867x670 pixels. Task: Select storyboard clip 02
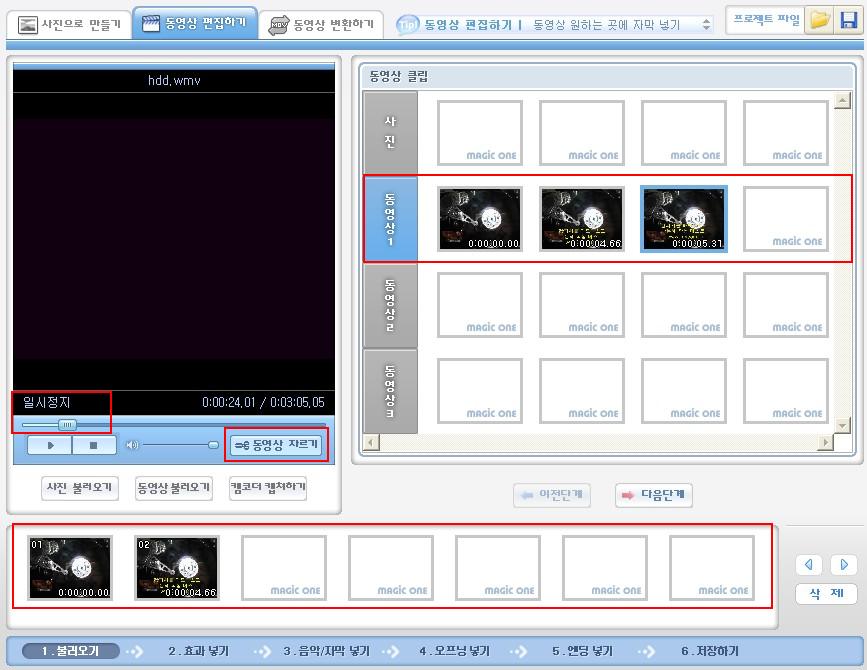[177, 568]
